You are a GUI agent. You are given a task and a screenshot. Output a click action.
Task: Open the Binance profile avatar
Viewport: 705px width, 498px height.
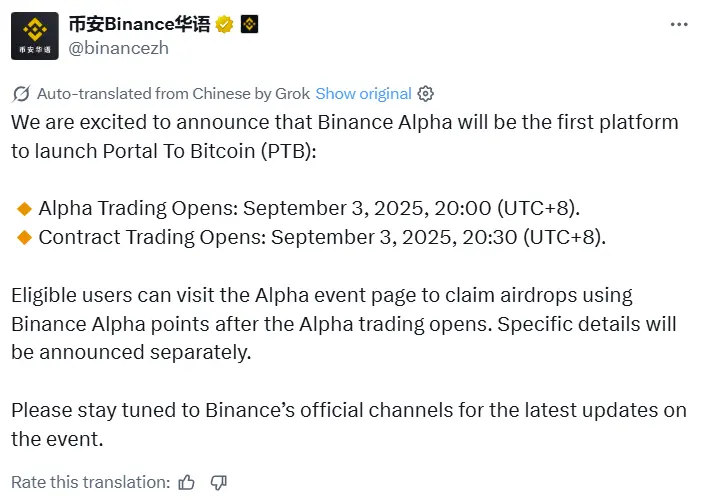point(35,35)
